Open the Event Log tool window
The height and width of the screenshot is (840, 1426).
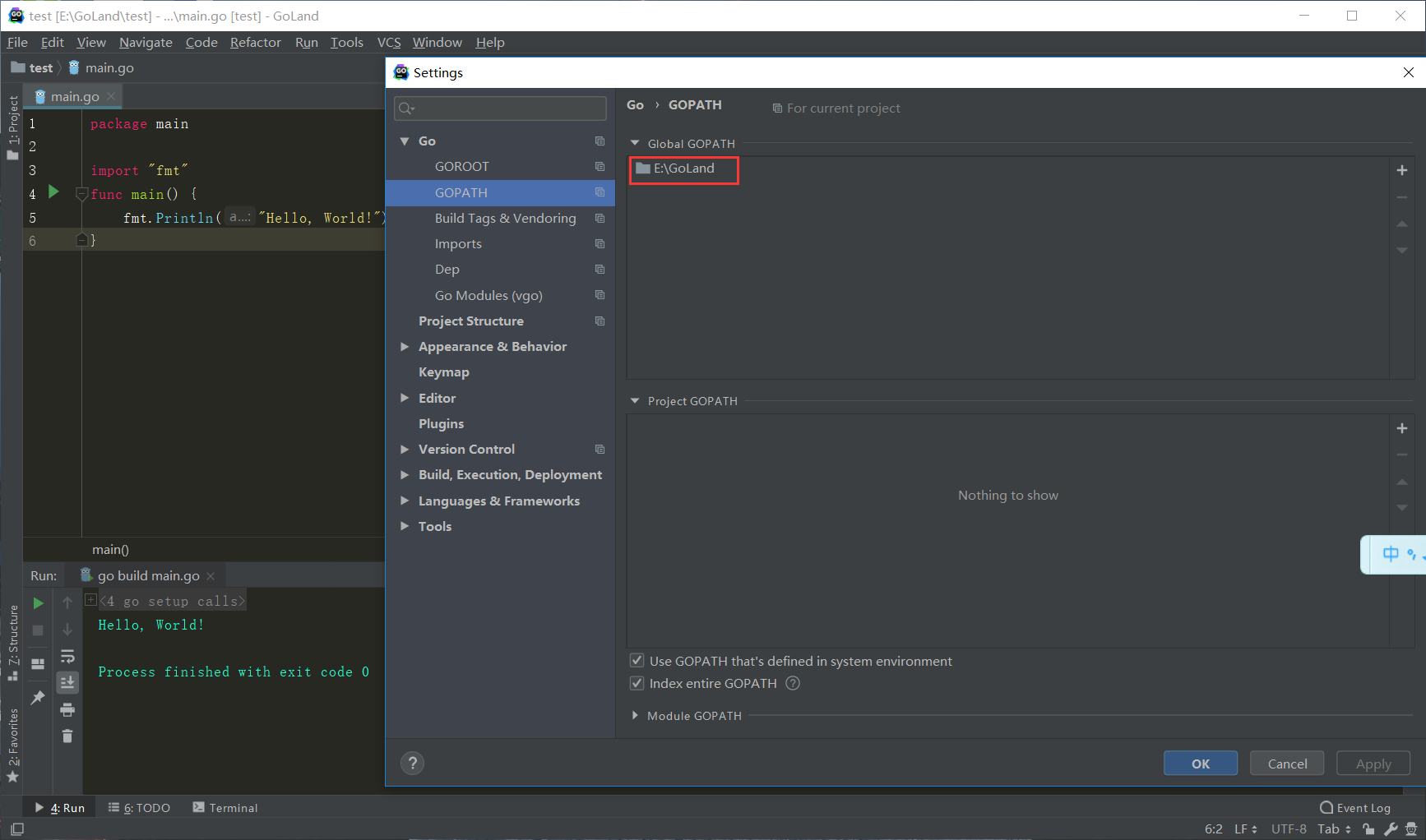[1354, 808]
